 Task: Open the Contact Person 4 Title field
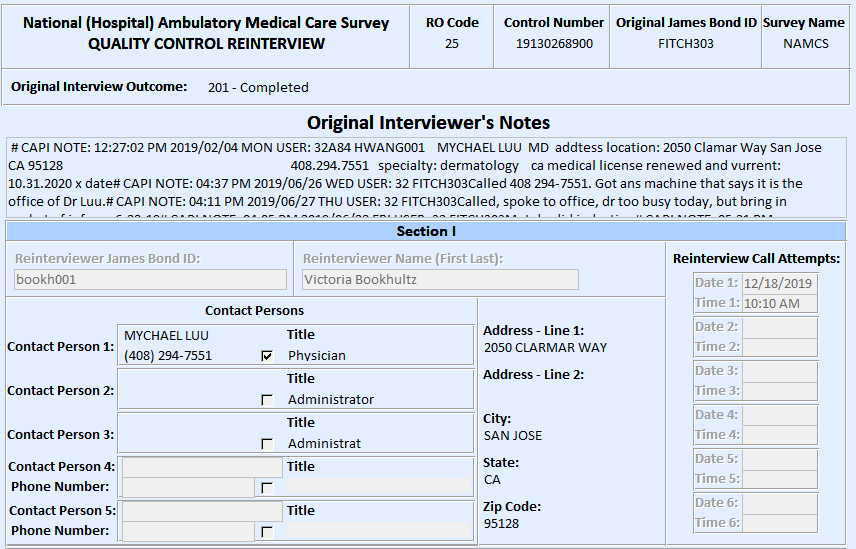pyautogui.click(x=378, y=486)
